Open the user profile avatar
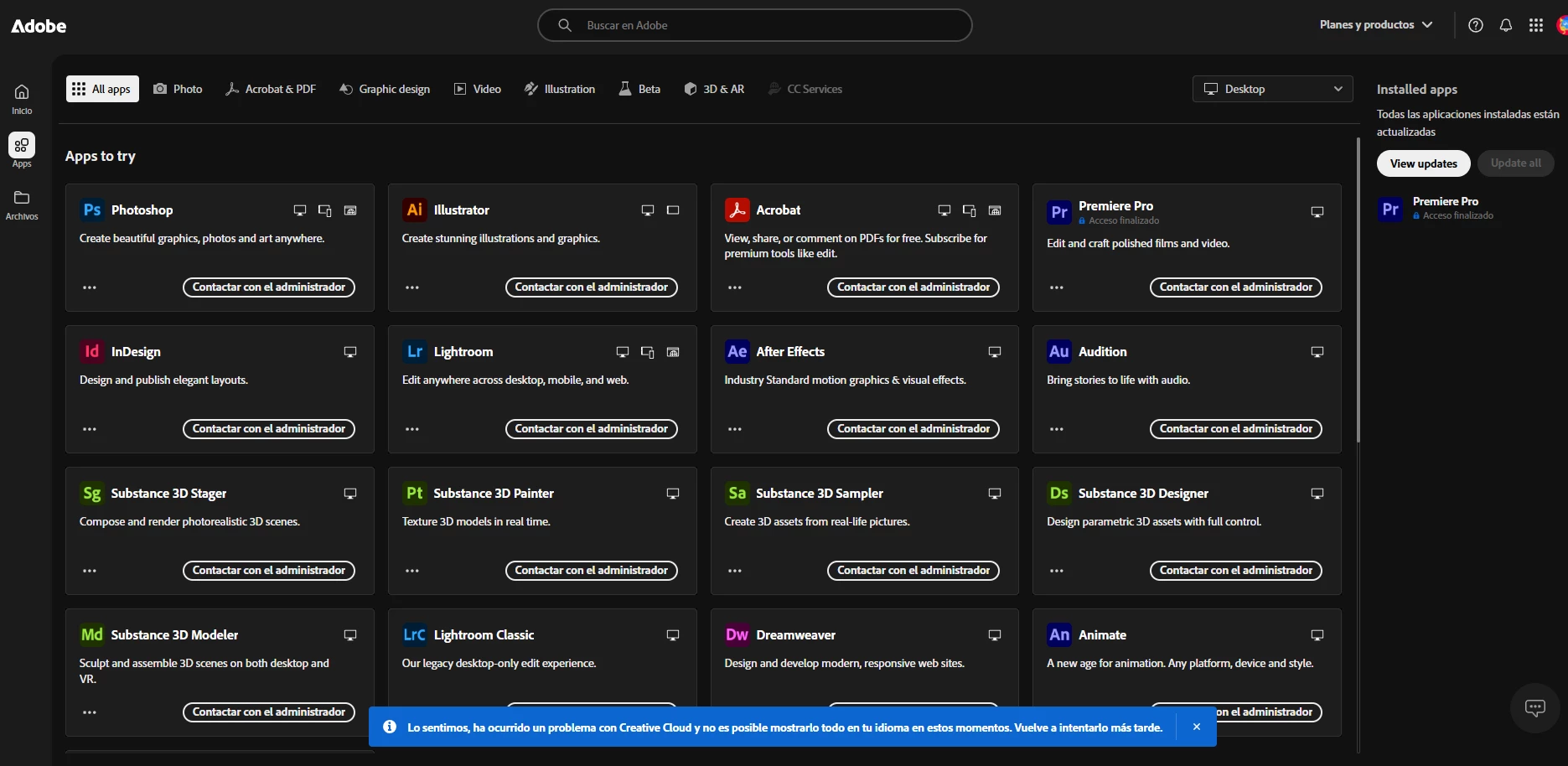This screenshot has height=766, width=1568. 1562,25
